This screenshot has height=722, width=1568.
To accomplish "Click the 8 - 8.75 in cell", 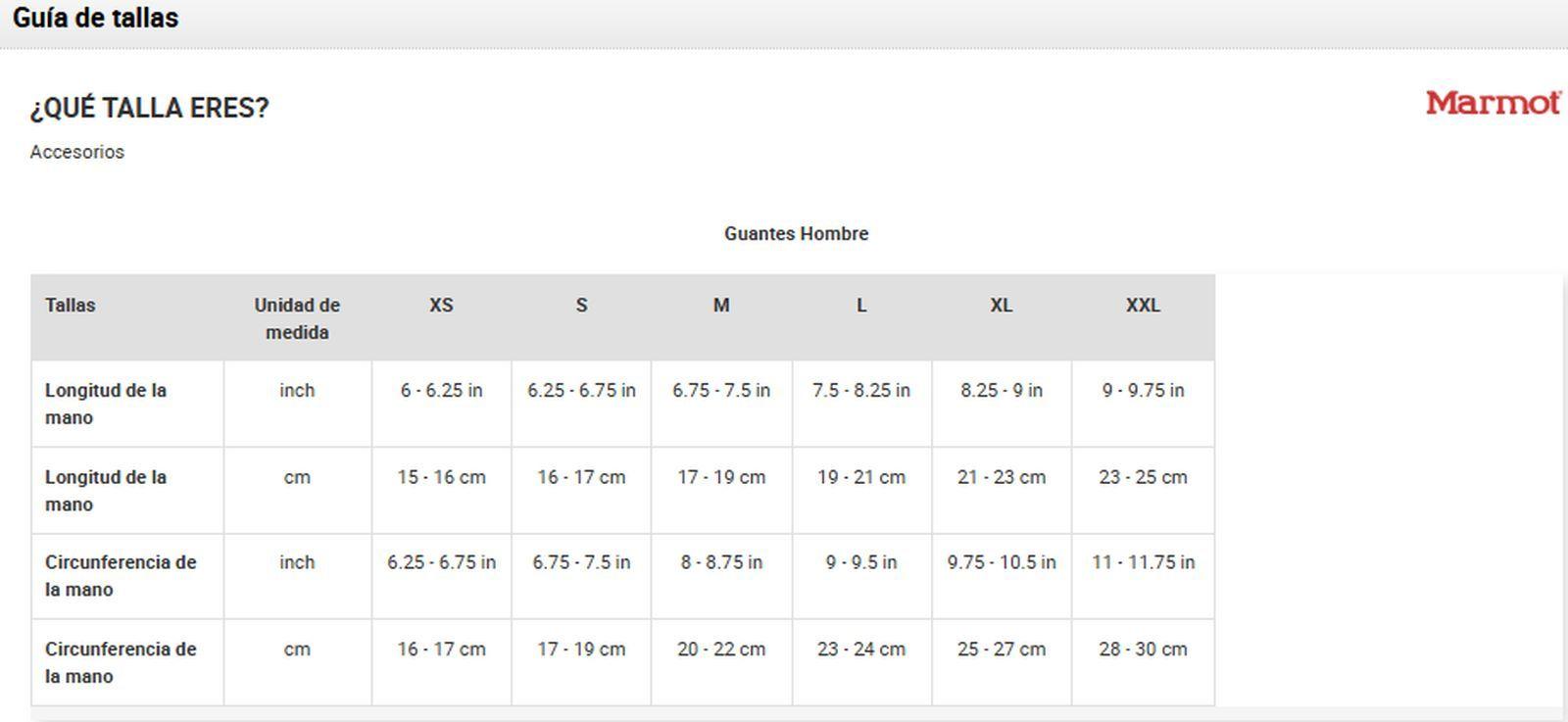I will [x=721, y=563].
